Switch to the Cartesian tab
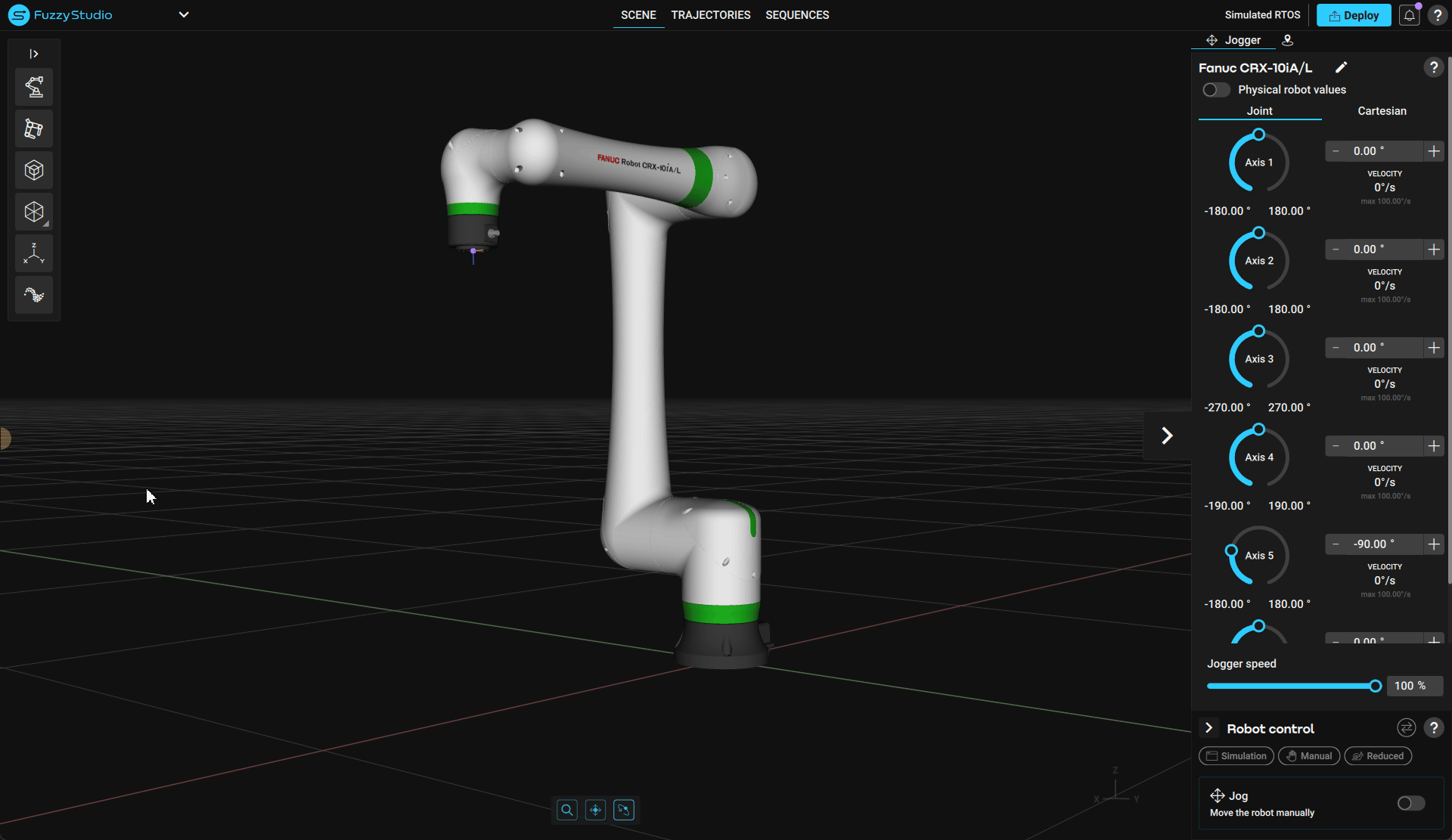Screen dimensions: 1452x840 tap(1382, 111)
